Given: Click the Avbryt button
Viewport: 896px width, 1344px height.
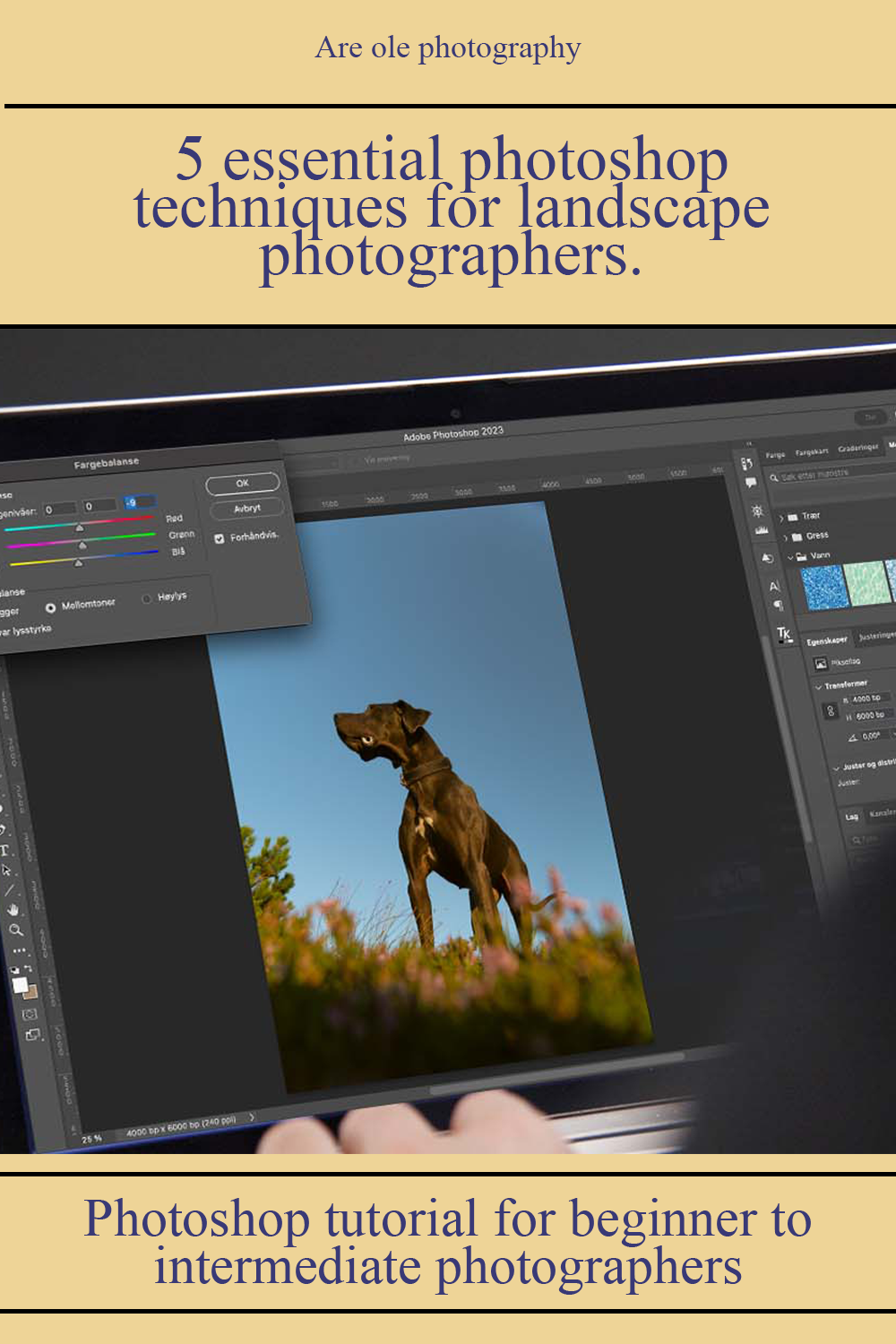Looking at the screenshot, I should click(246, 509).
